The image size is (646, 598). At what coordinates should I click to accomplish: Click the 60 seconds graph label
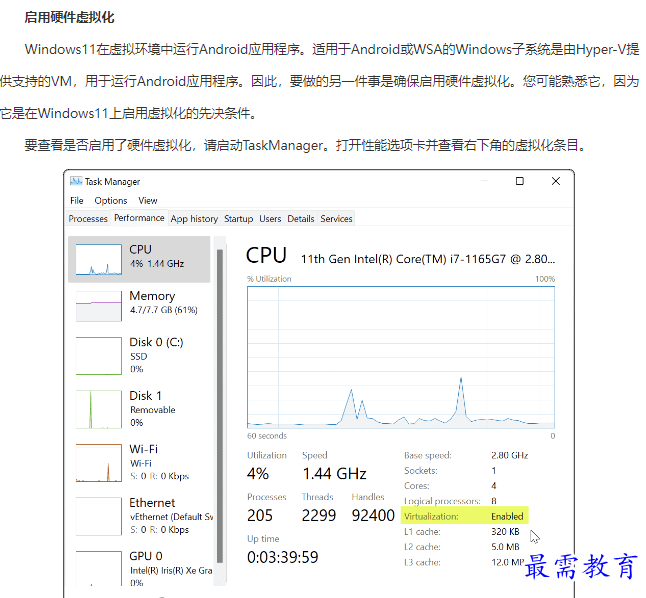[x=267, y=436]
